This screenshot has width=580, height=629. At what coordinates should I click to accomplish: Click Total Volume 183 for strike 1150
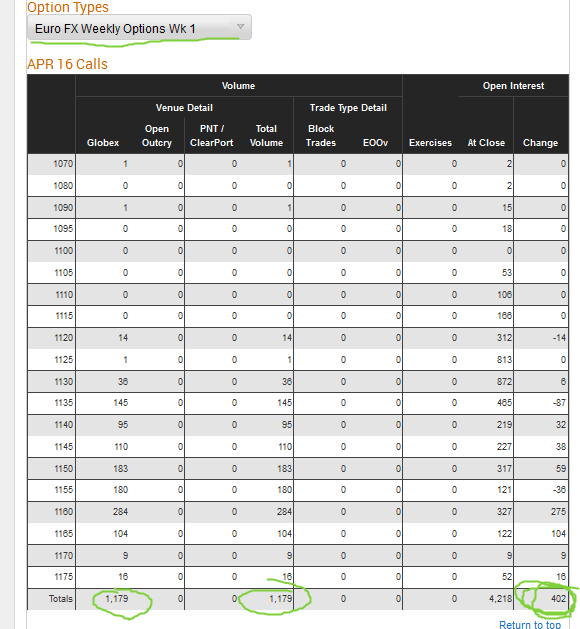285,469
